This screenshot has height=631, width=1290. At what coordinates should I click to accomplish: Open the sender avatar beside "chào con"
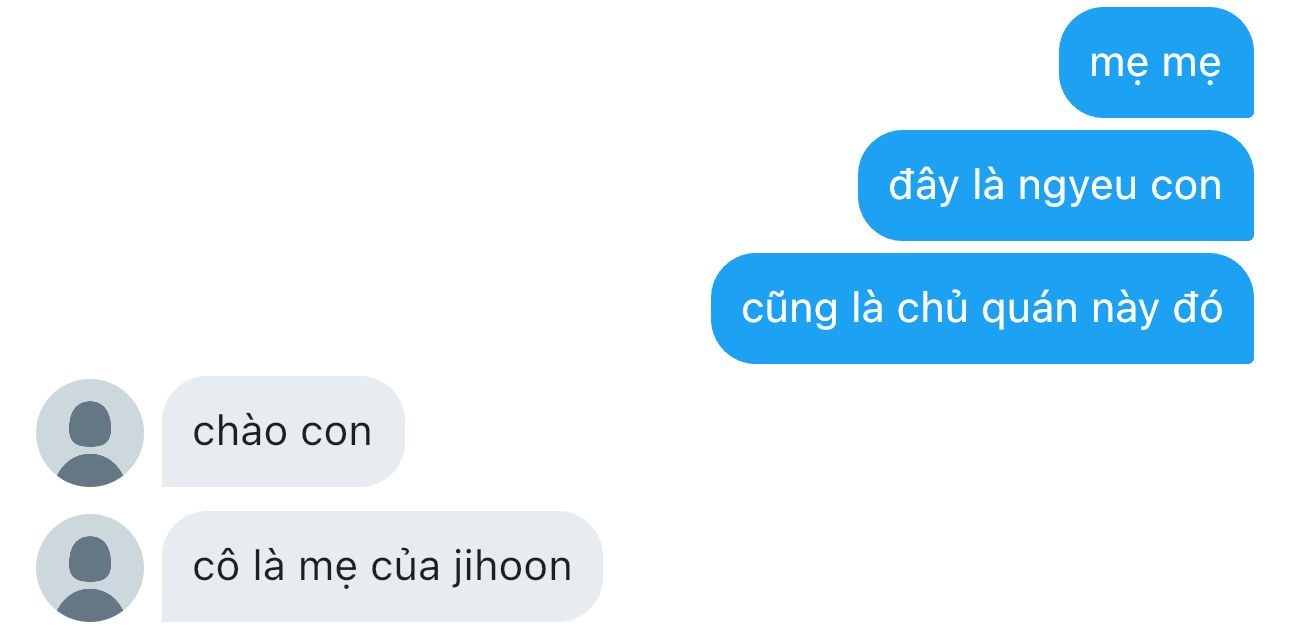(90, 433)
